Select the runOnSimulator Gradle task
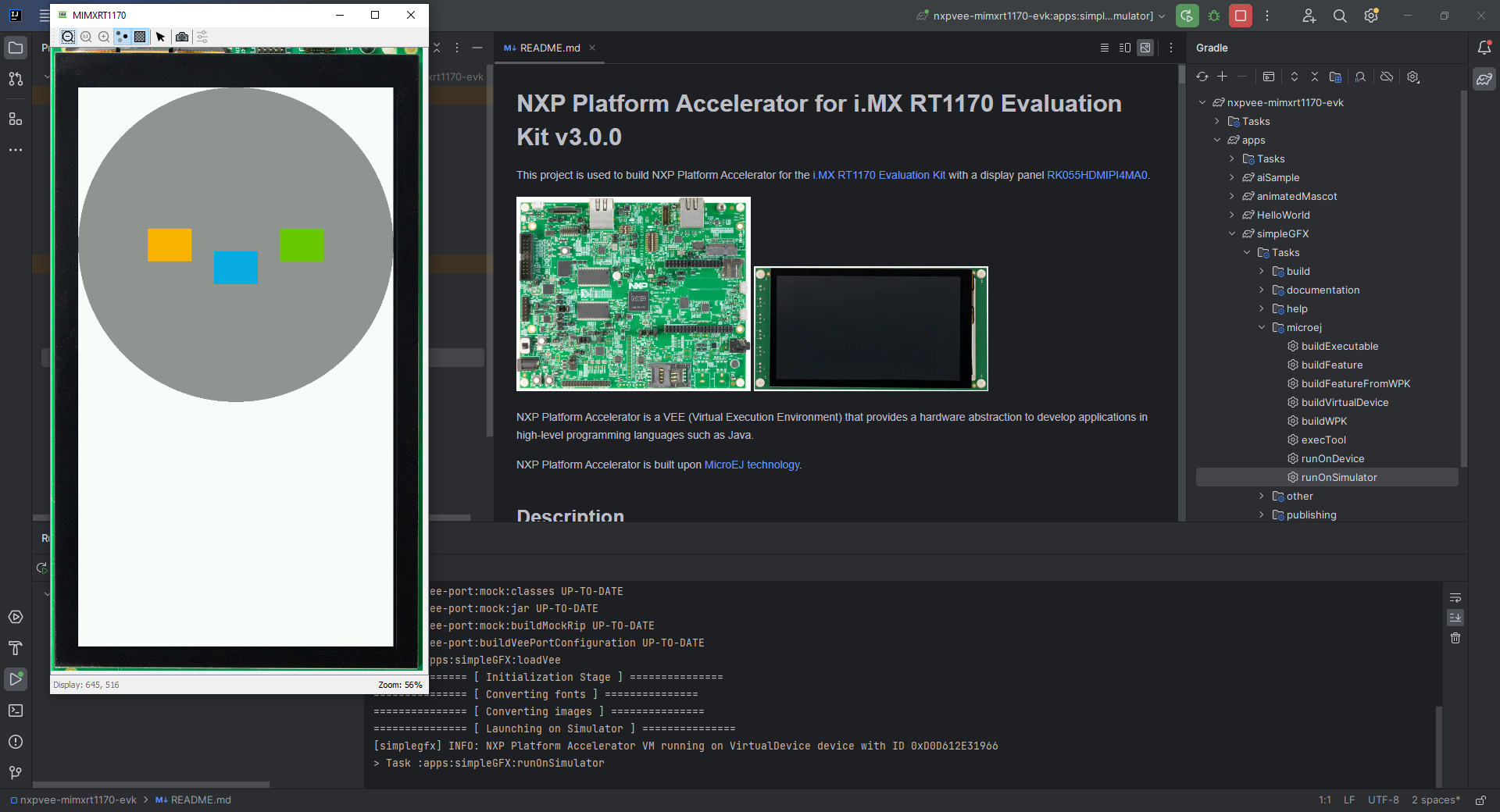Image resolution: width=1500 pixels, height=812 pixels. point(1338,477)
